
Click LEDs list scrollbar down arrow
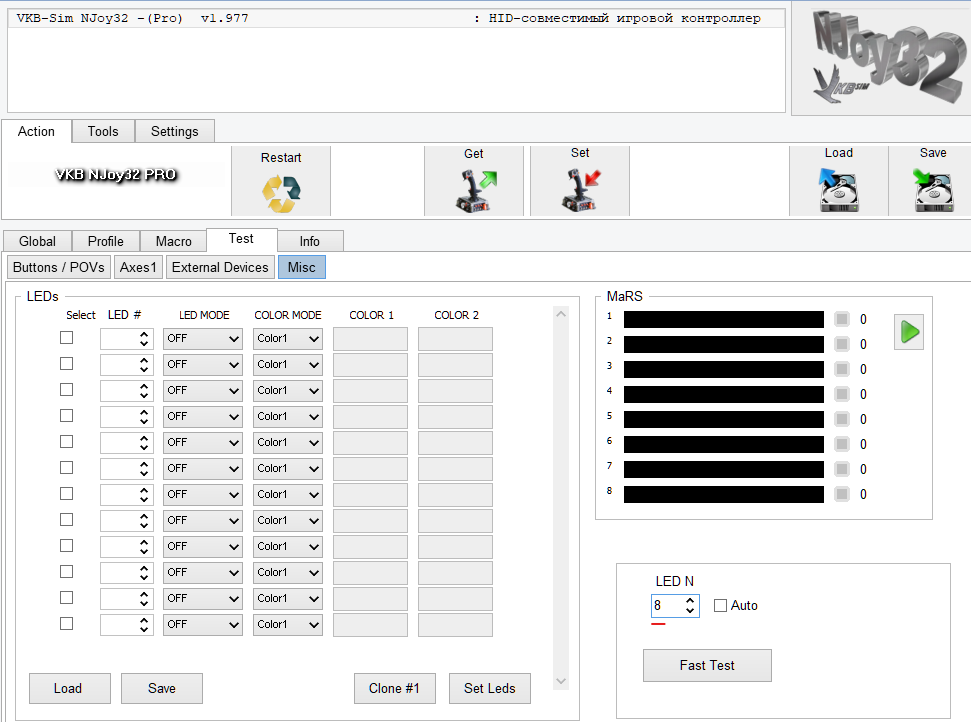click(561, 681)
